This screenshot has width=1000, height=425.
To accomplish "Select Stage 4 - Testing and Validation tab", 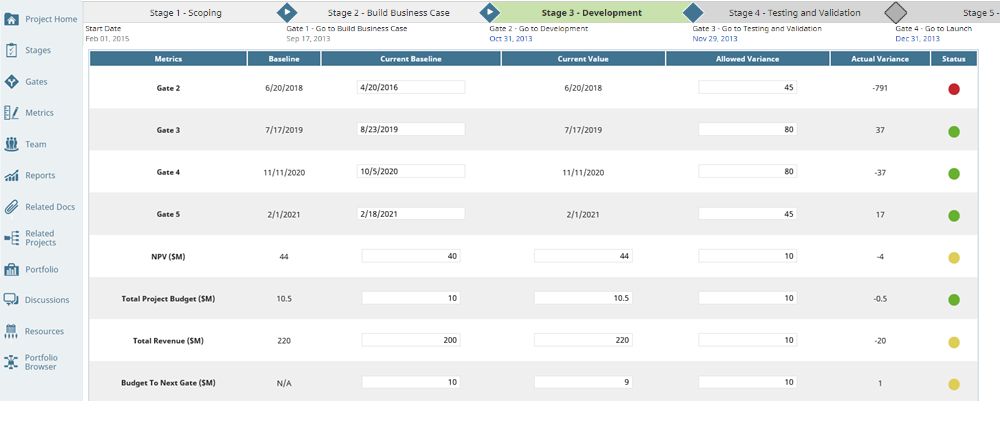I will point(794,12).
